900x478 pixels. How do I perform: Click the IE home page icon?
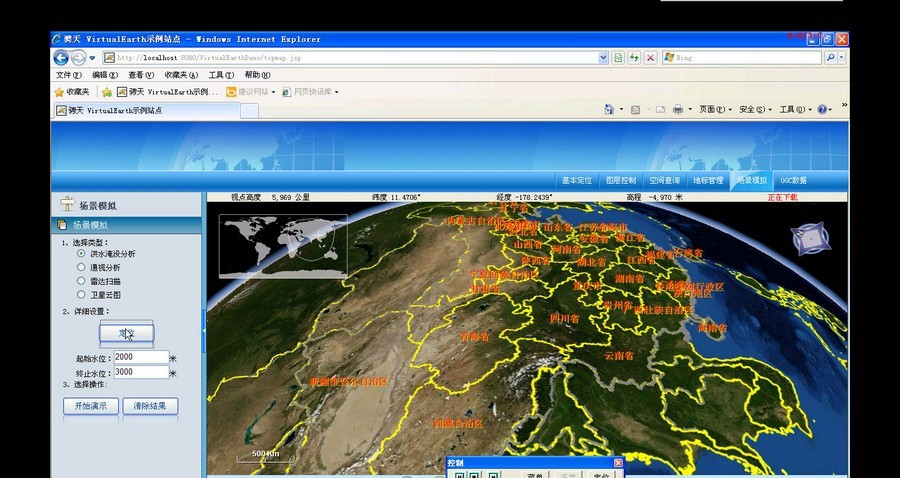pos(606,109)
